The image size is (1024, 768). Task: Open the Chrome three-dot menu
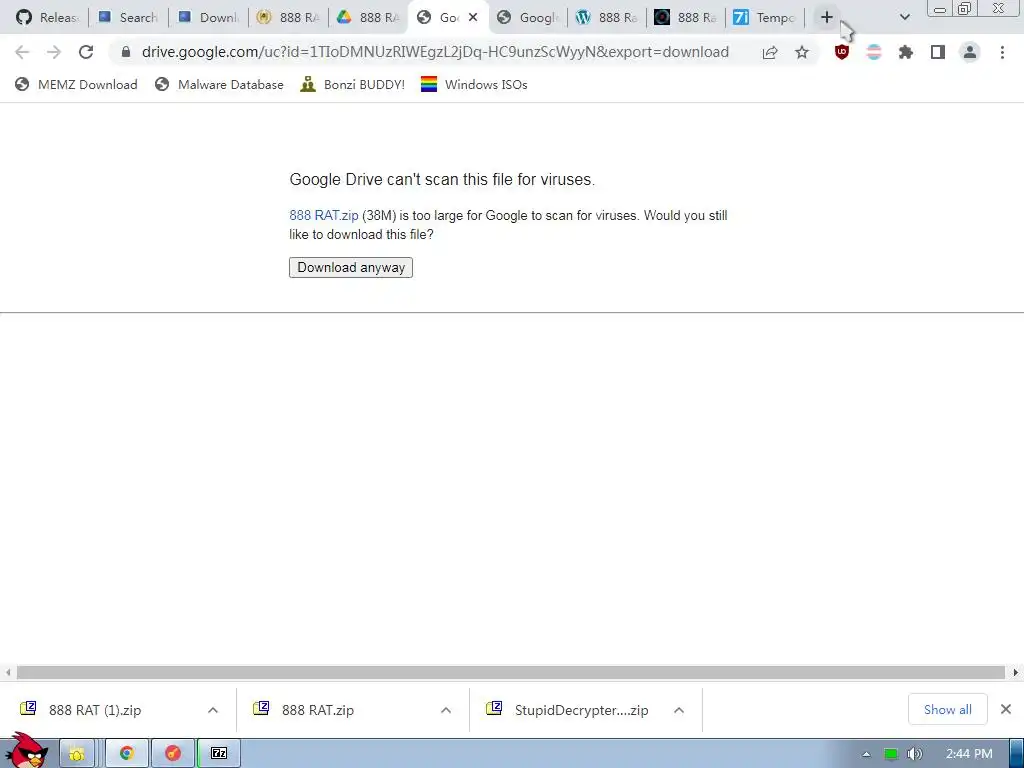[1002, 52]
